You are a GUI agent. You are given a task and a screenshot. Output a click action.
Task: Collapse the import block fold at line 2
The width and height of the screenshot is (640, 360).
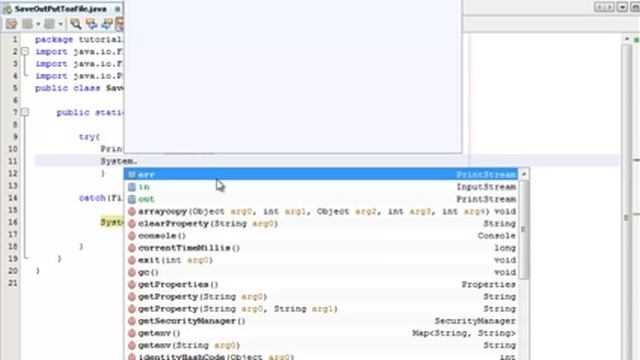click(25, 51)
